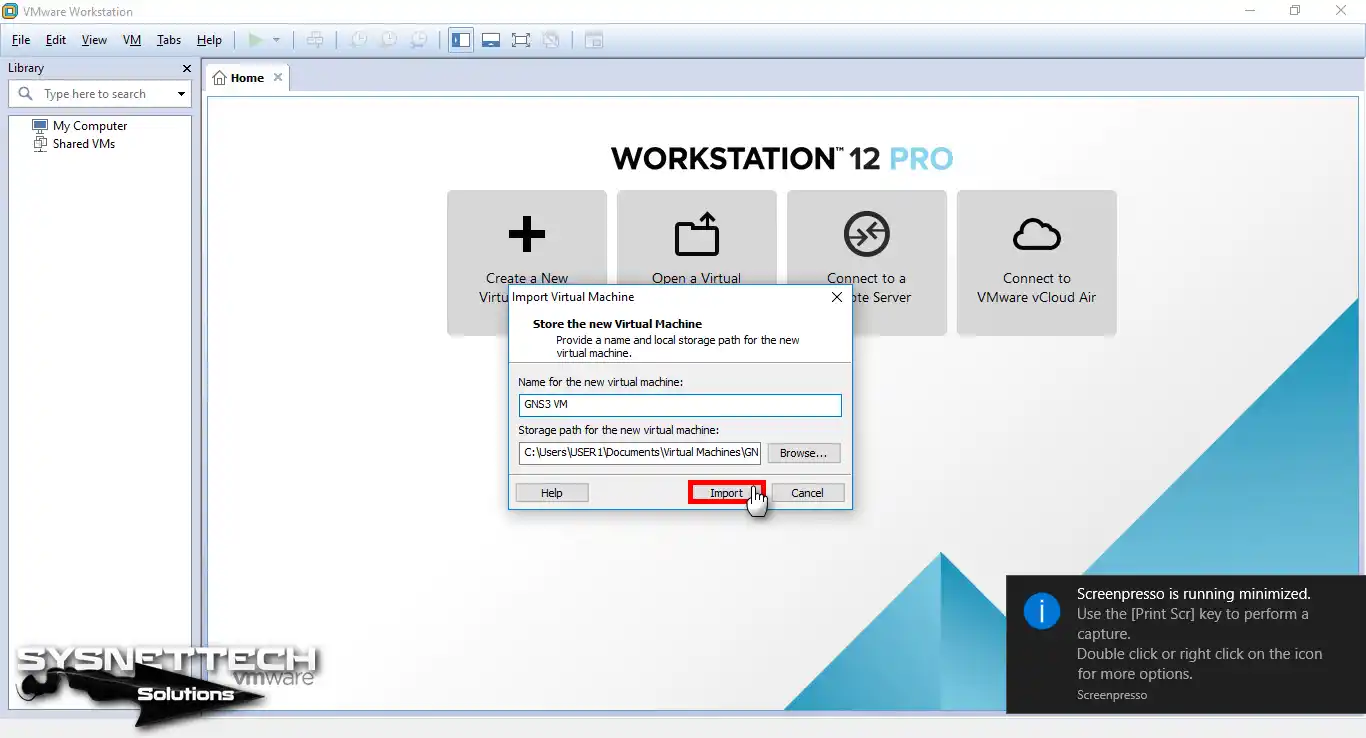
Task: Click the Open a Virtual Machine tile
Action: (697, 263)
